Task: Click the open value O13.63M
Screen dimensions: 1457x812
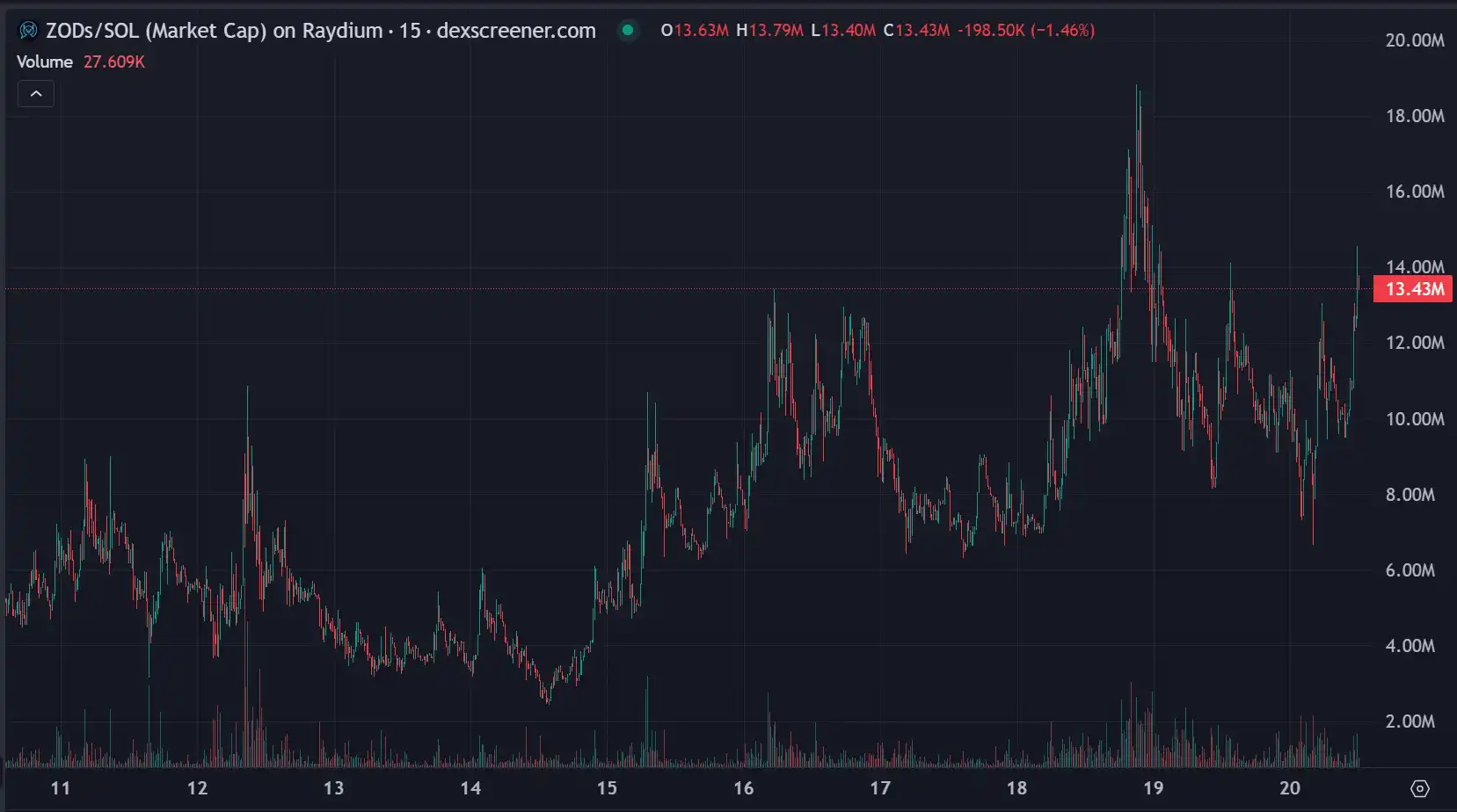Action: tap(695, 31)
